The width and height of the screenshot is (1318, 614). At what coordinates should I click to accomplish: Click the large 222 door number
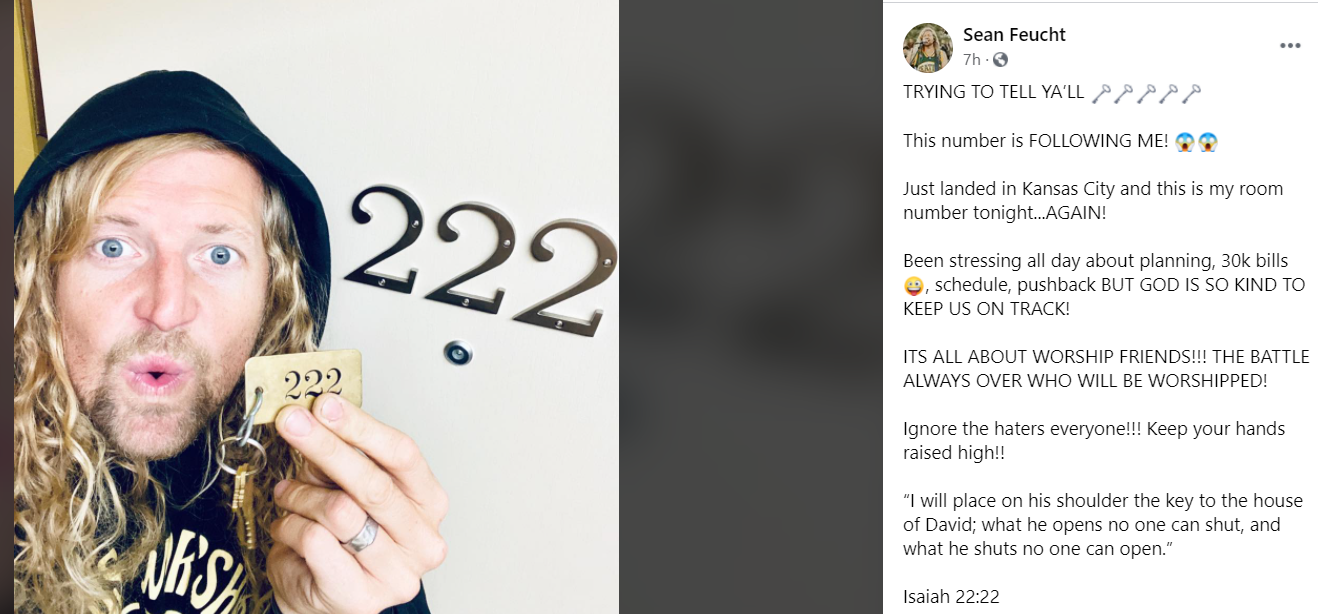point(478,260)
